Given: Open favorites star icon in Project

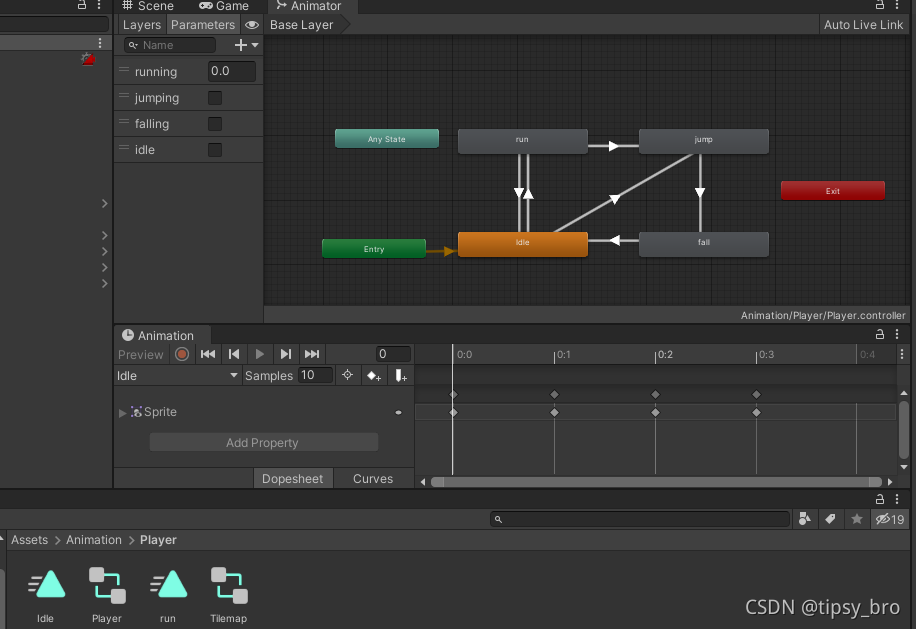Looking at the screenshot, I should (x=856, y=519).
